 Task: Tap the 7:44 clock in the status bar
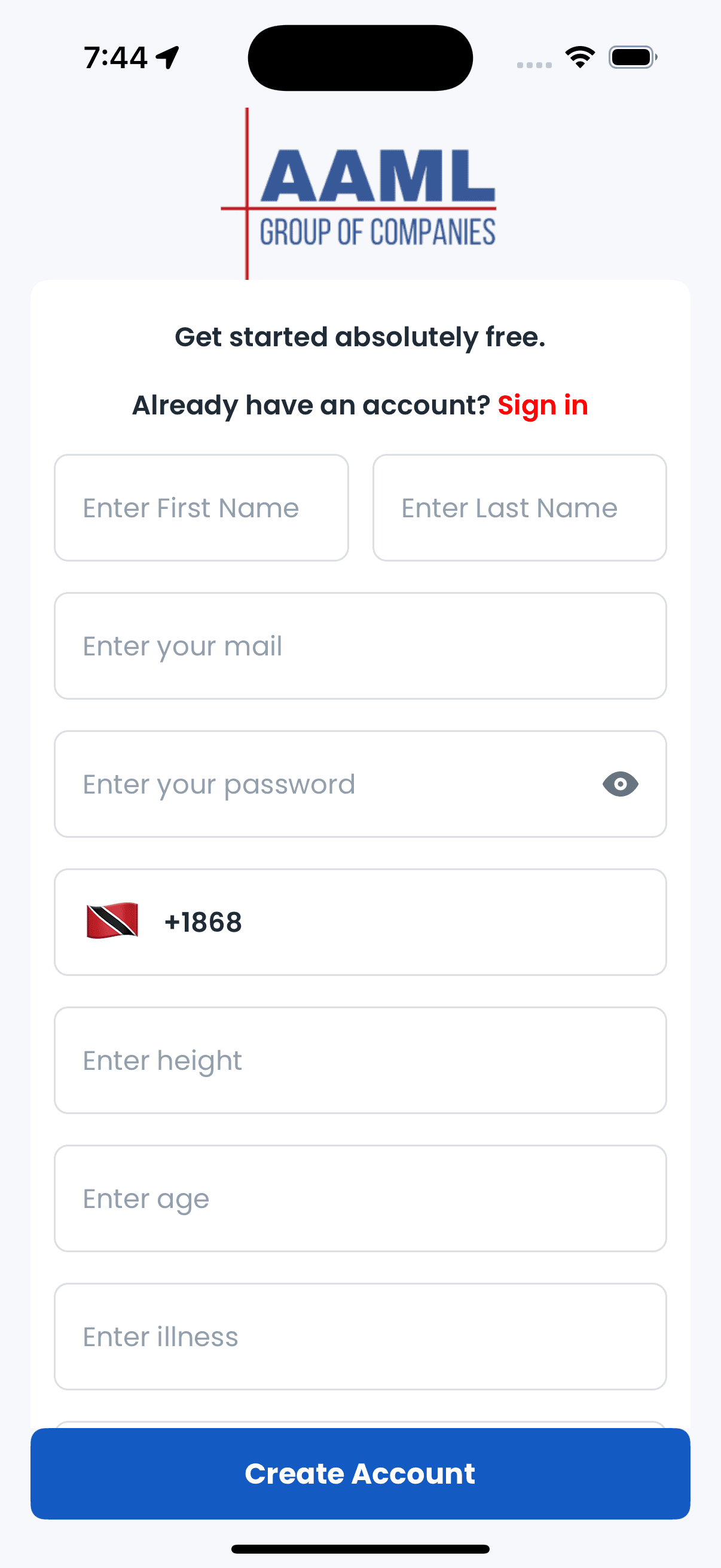click(x=115, y=58)
